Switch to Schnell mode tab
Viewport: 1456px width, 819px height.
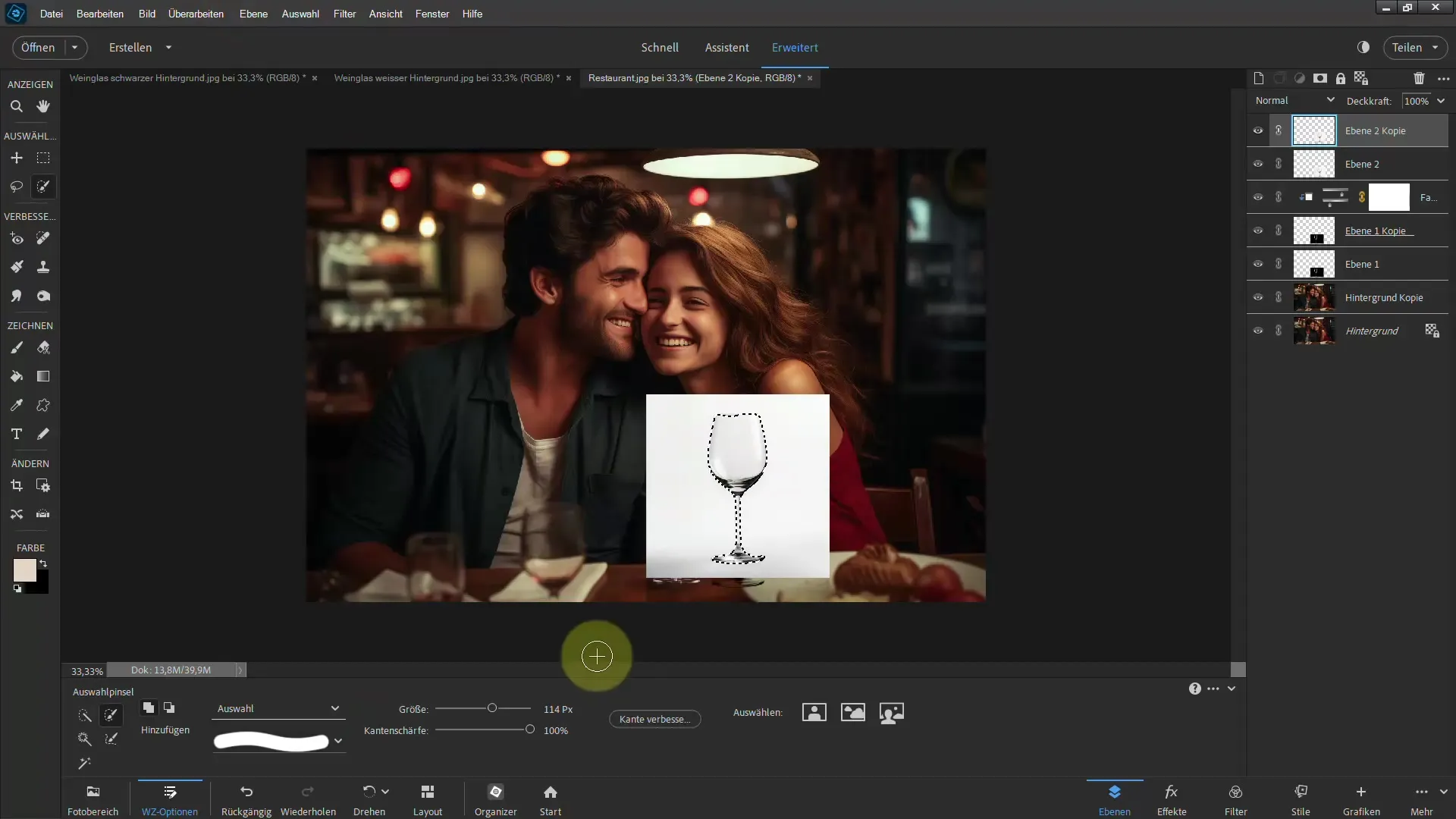point(660,47)
